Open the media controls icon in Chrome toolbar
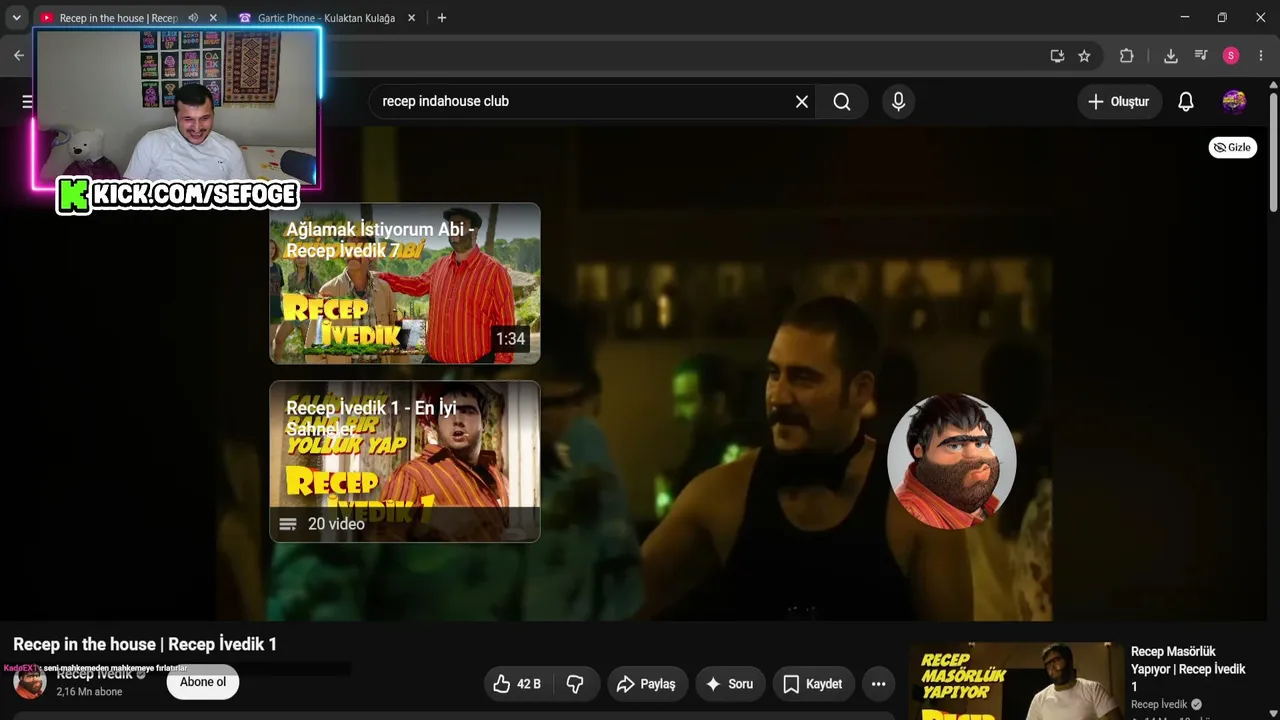The width and height of the screenshot is (1280, 720). pos(1201,56)
